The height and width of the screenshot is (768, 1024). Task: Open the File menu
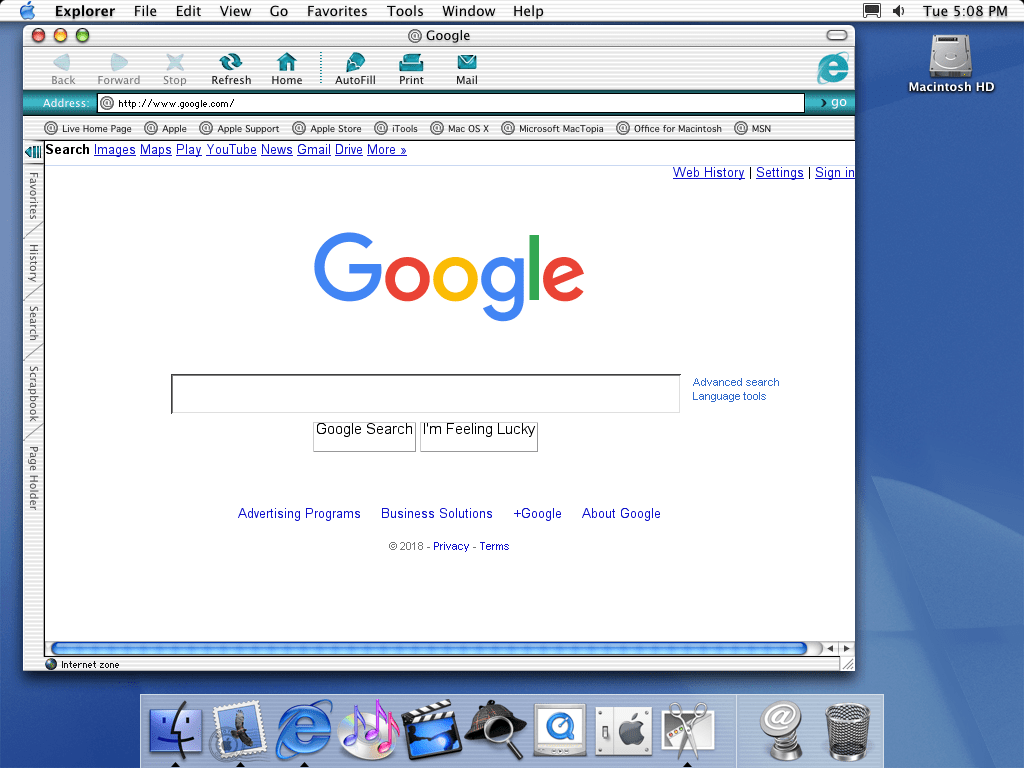145,11
